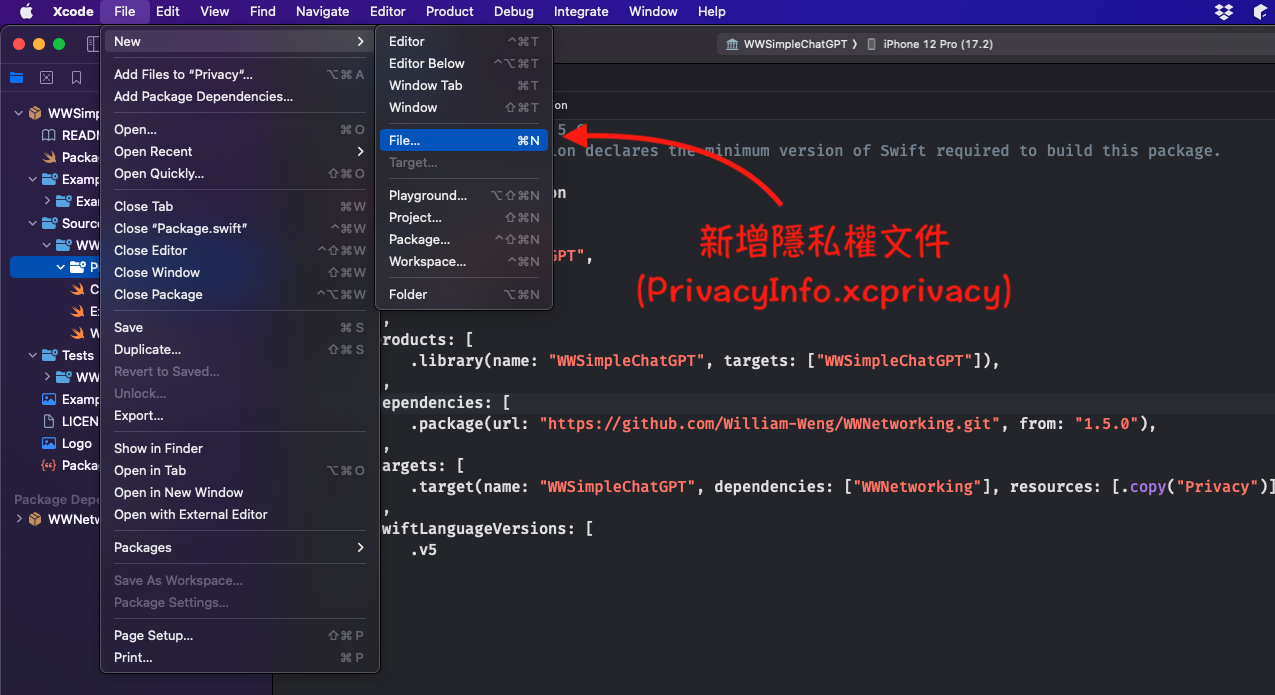Collapse the WWSimpleChatGPT root package
Screen dimensions: 1275x695
(19, 113)
